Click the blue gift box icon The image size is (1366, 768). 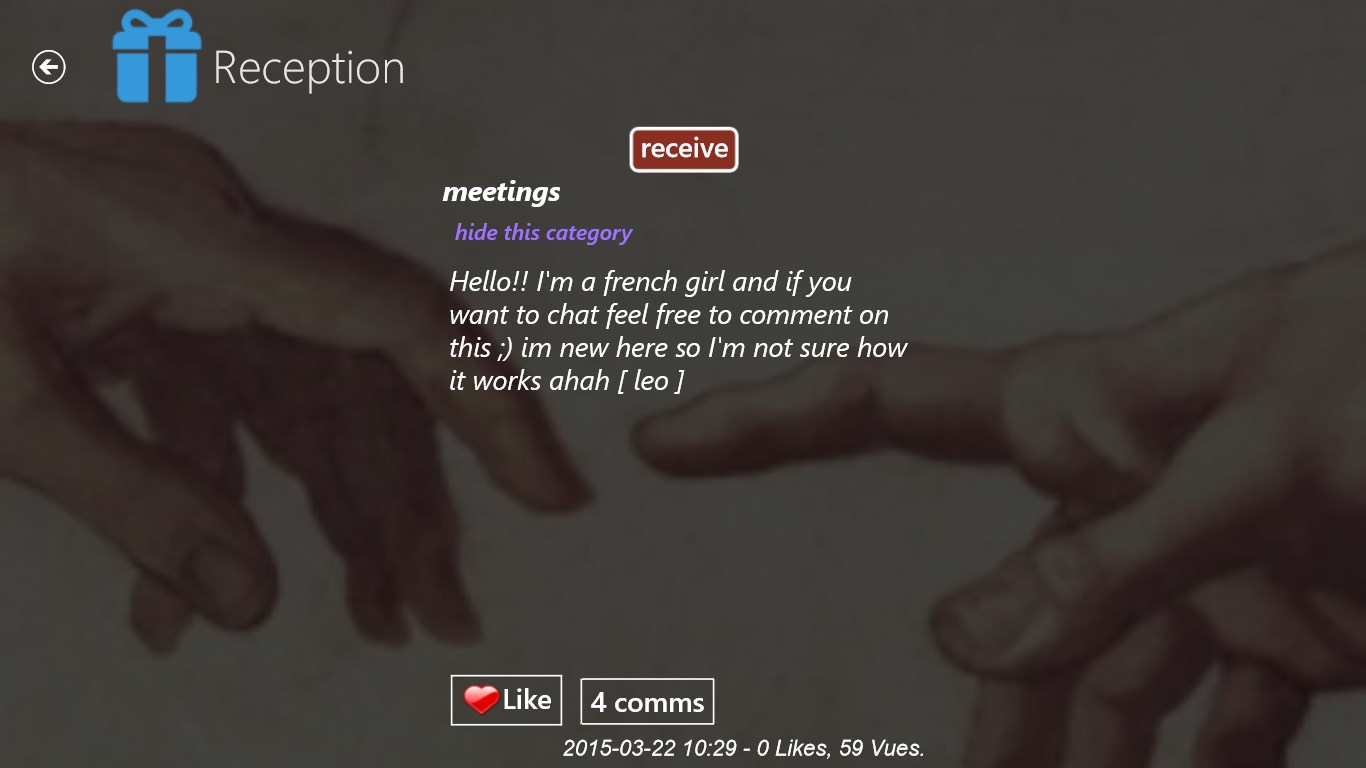157,56
